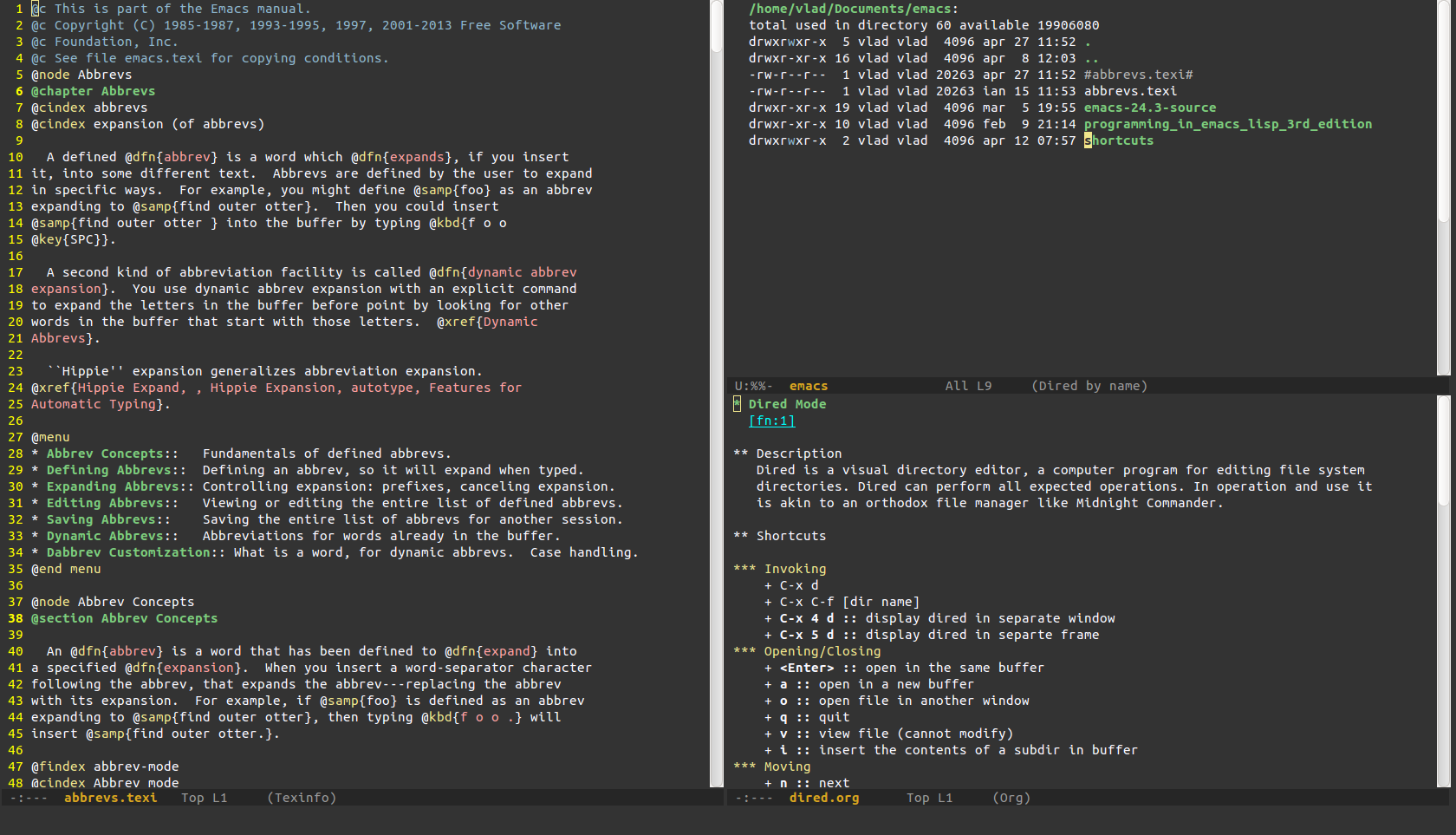Click the U:%%- status flags in Dired mode line
1456x835 pixels.
pos(752,386)
